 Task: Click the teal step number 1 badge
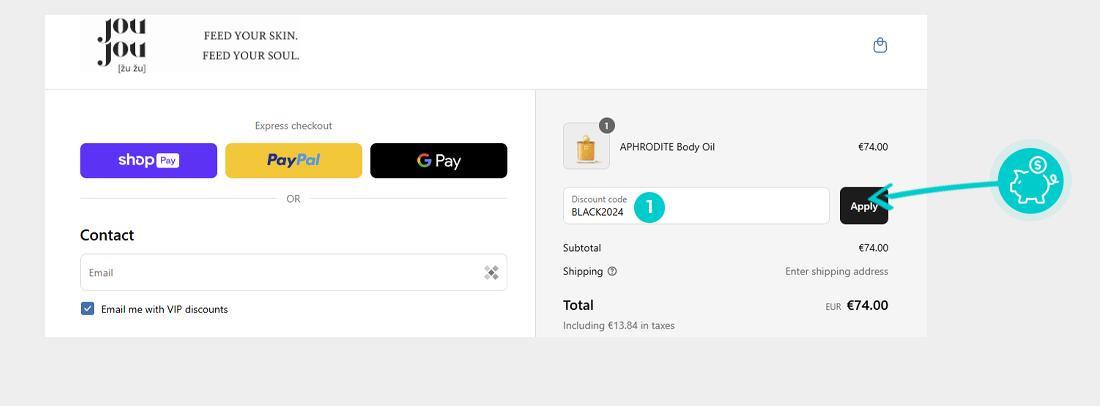650,206
